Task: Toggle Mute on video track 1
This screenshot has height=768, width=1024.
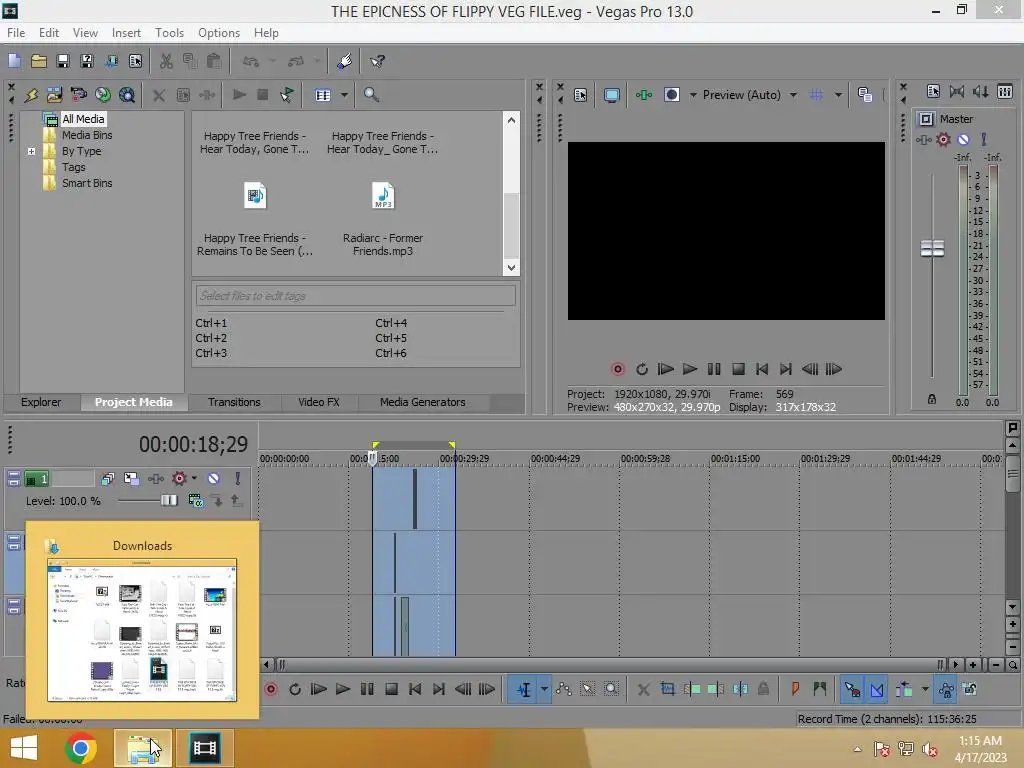Action: (214, 479)
